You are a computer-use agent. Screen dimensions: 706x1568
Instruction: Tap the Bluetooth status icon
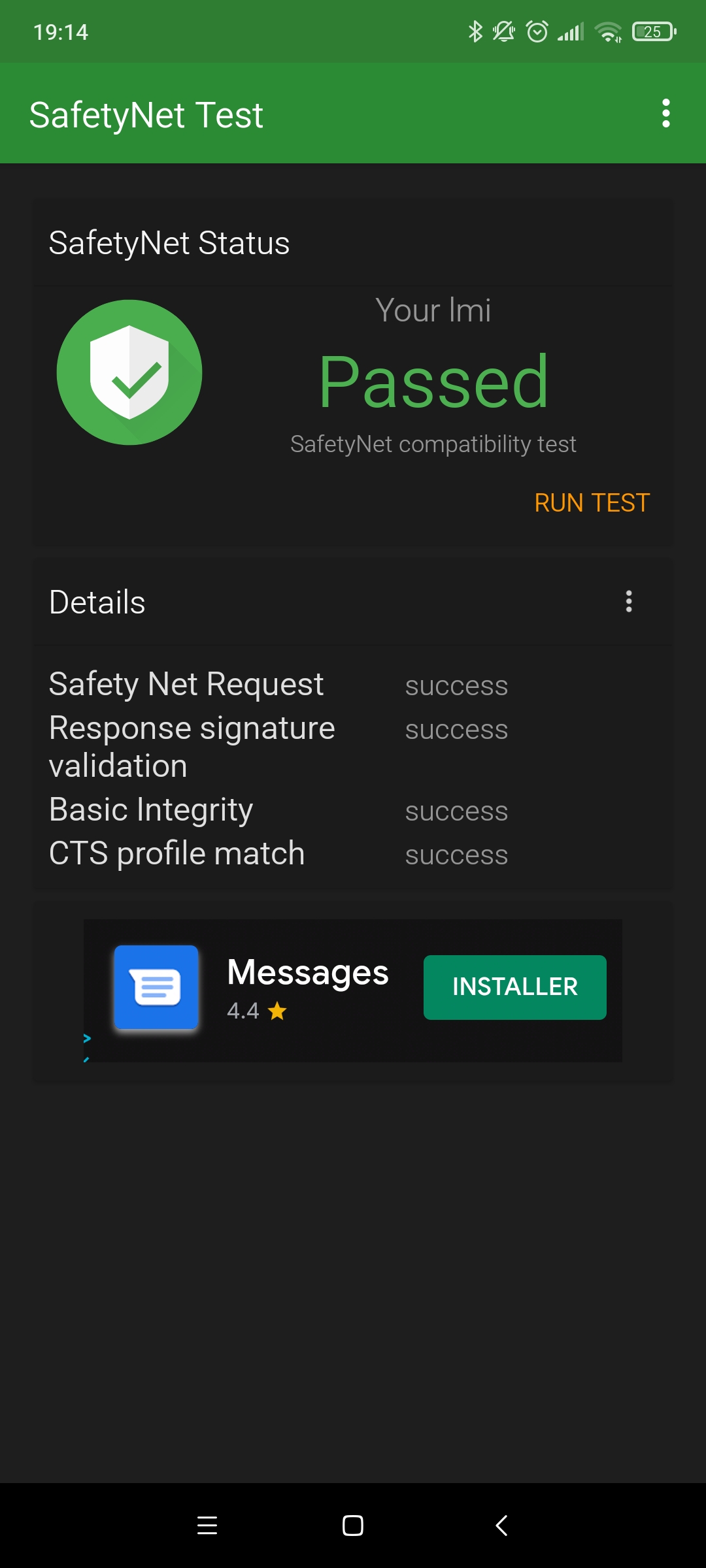(x=475, y=31)
